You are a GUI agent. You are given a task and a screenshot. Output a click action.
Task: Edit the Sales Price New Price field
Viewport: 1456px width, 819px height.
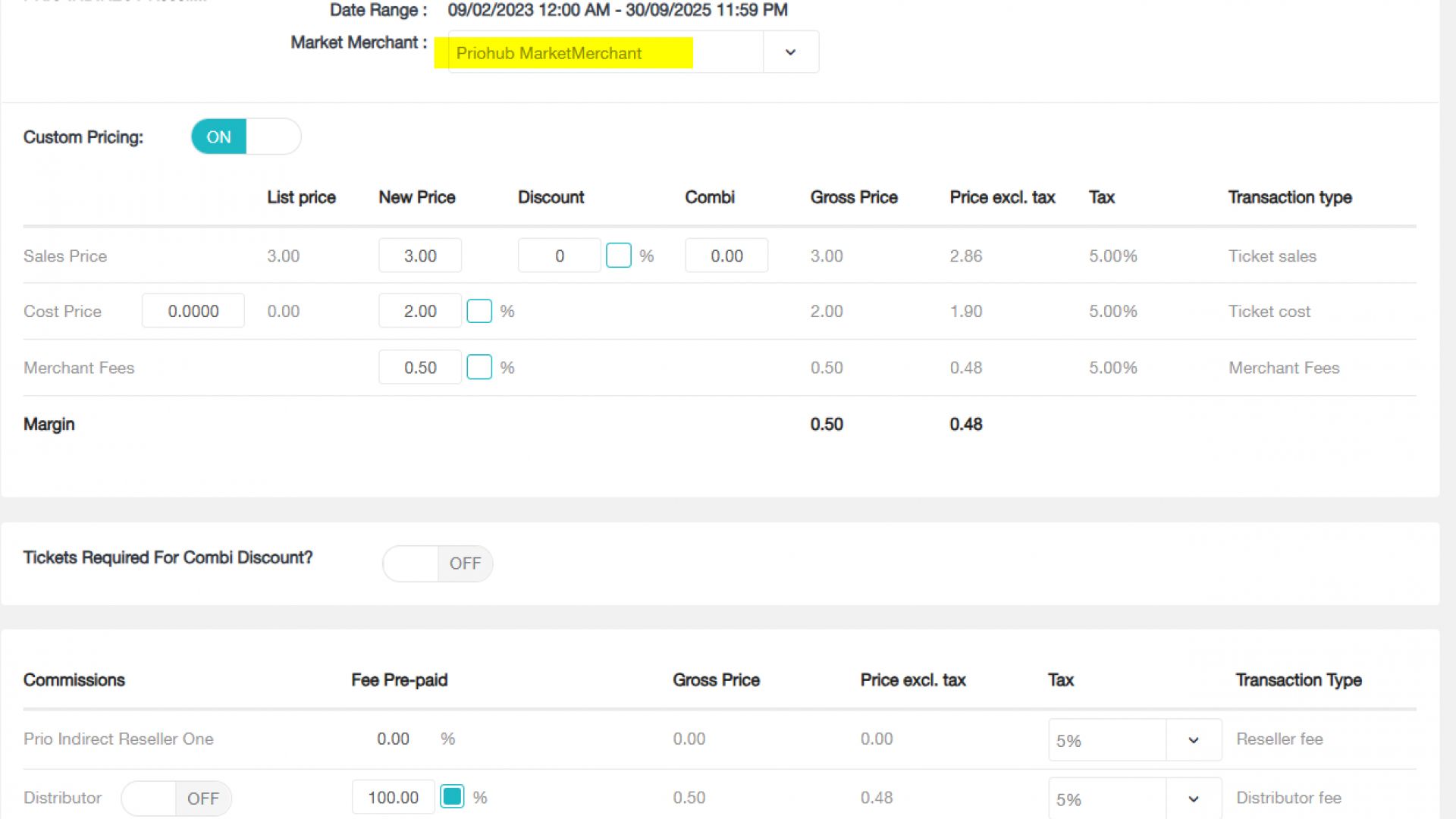(x=419, y=256)
